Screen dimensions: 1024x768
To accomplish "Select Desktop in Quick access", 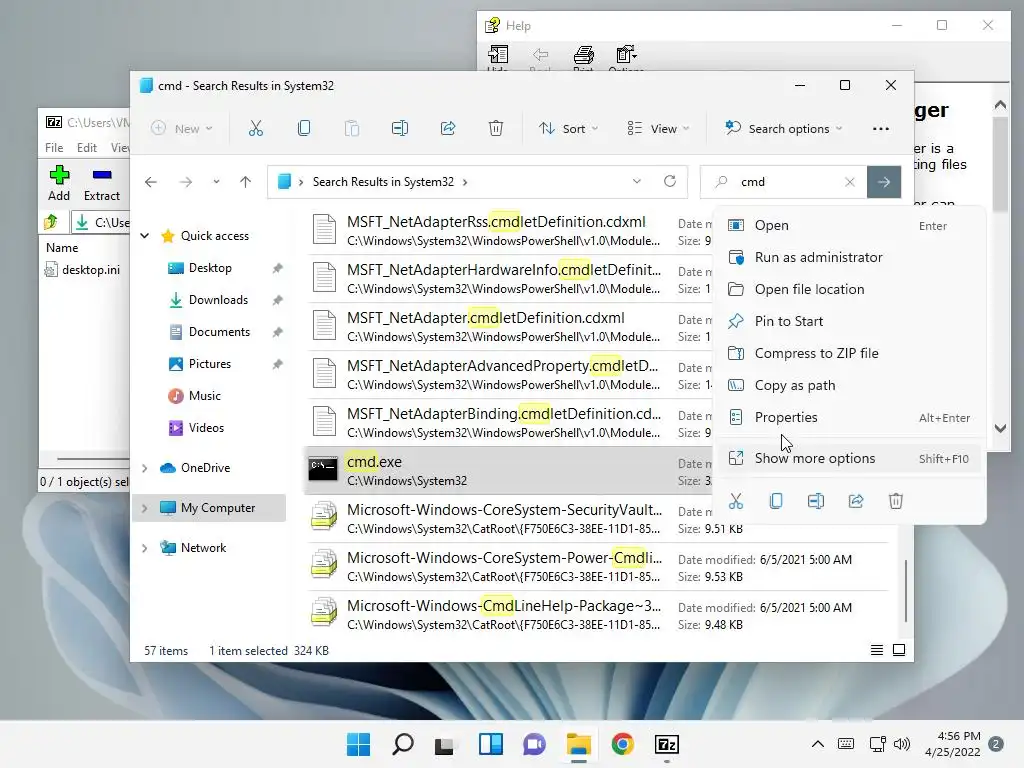I will (210, 268).
